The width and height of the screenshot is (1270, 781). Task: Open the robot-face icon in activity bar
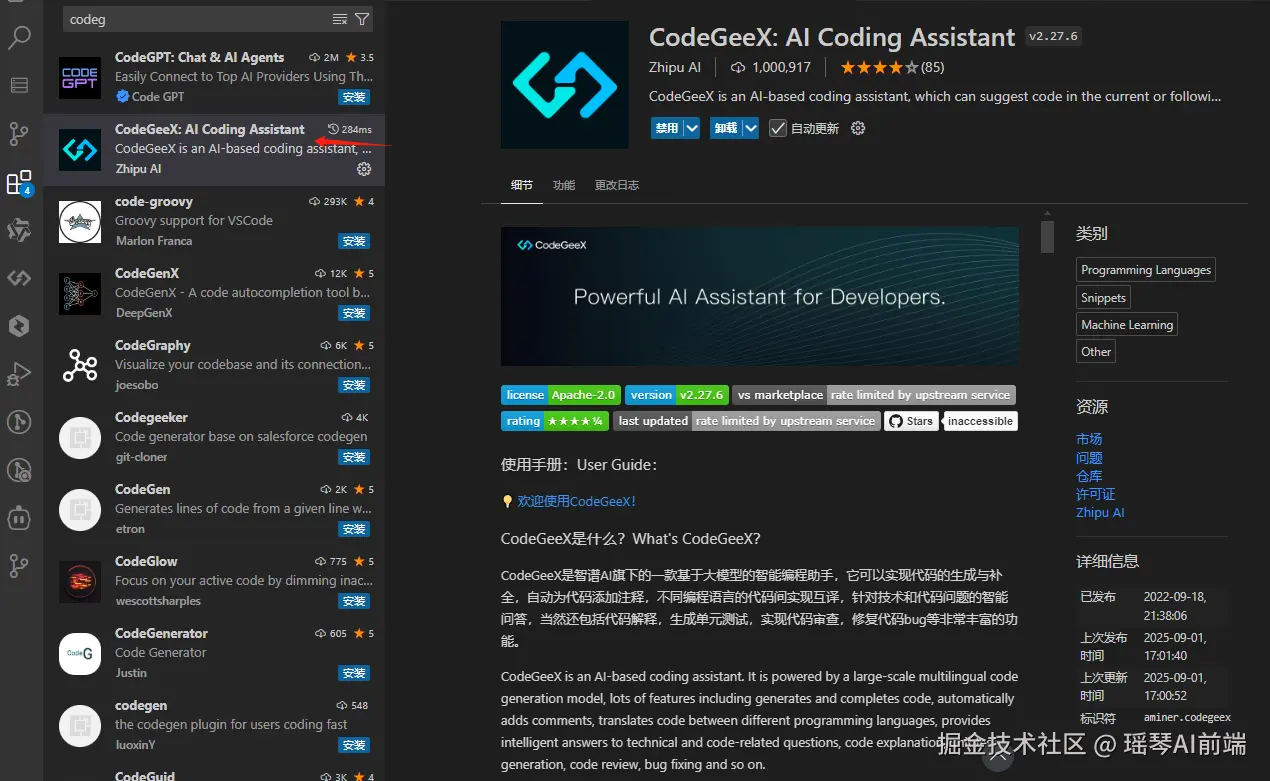click(19, 518)
